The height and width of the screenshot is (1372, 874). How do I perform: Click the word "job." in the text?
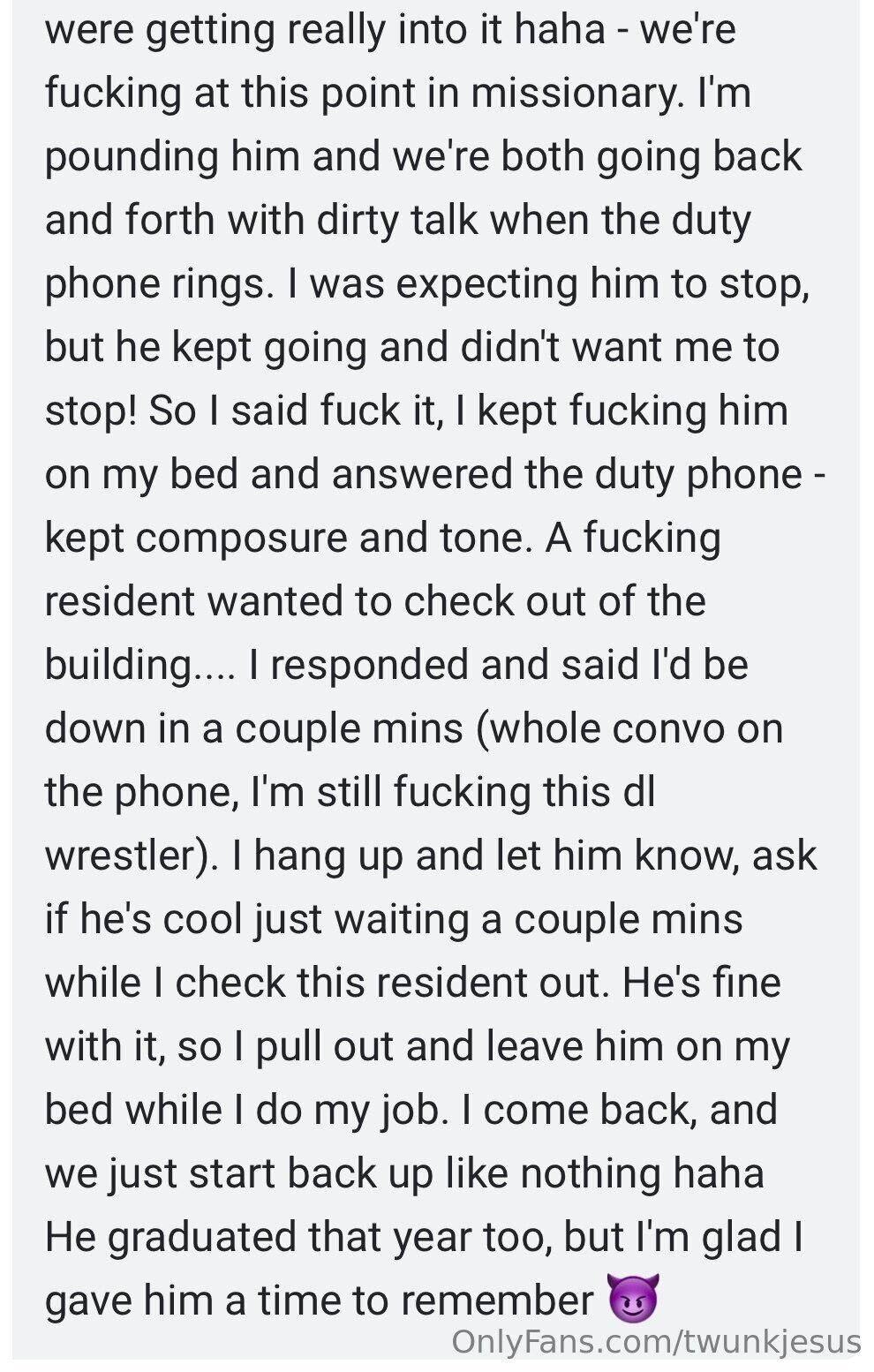(406, 1111)
